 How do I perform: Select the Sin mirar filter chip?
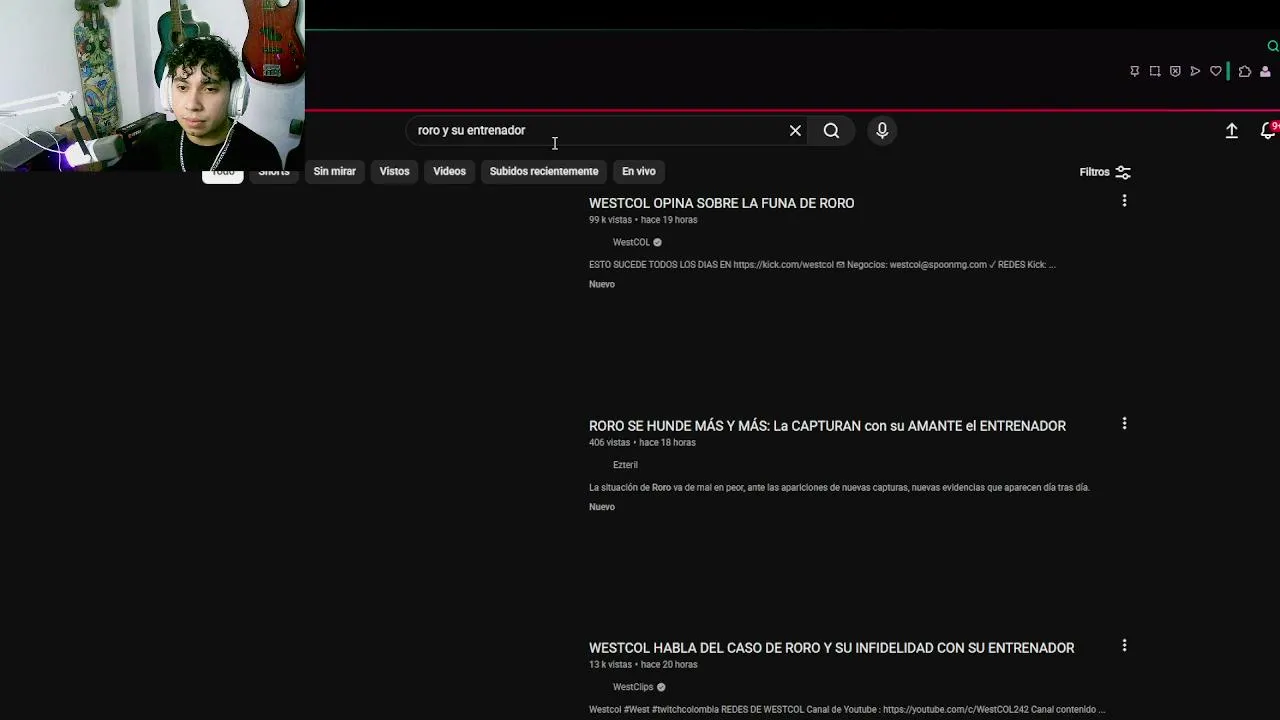[x=334, y=171]
